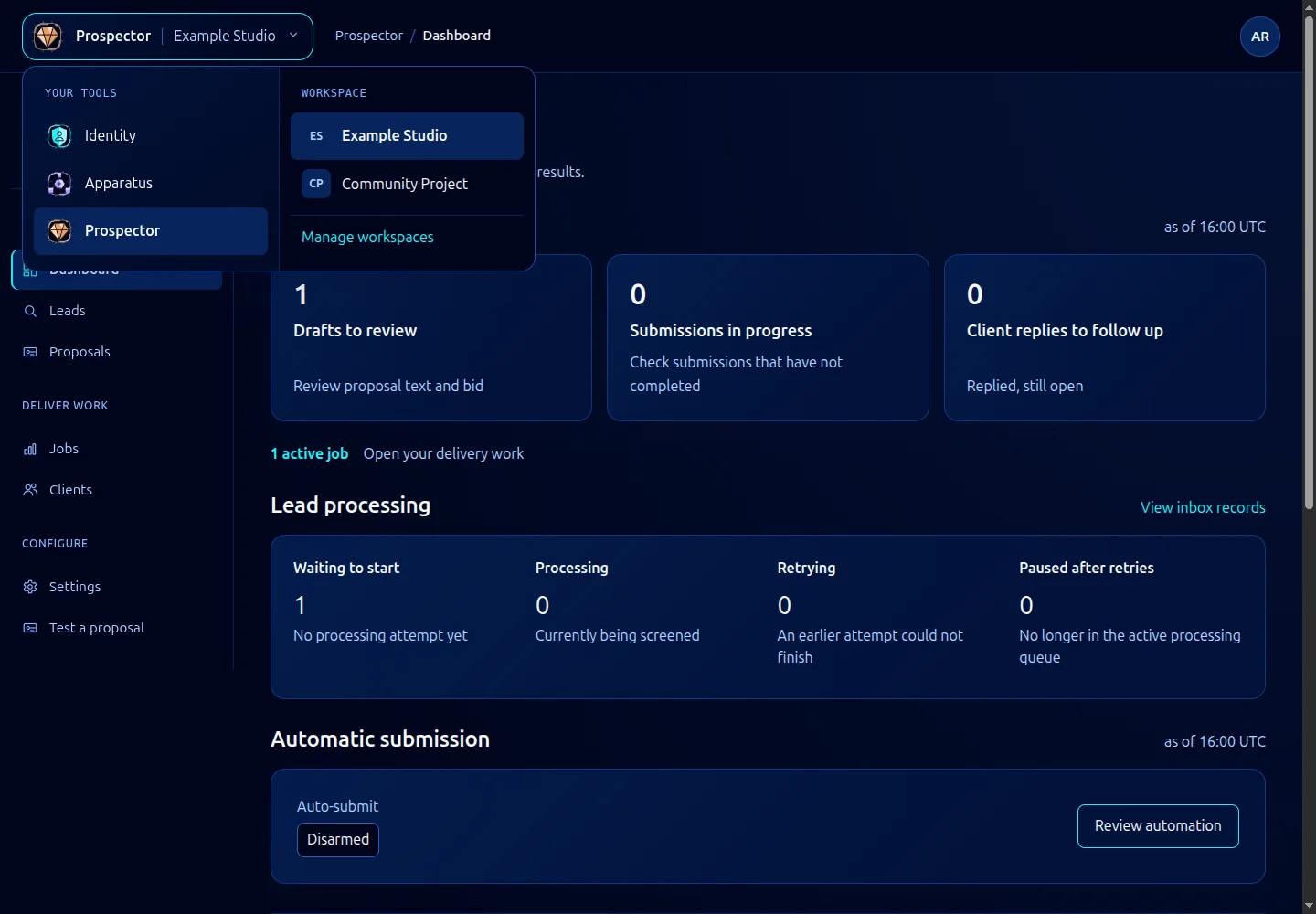Open Jobs in sidebar
The width and height of the screenshot is (1316, 914).
pyautogui.click(x=117, y=449)
